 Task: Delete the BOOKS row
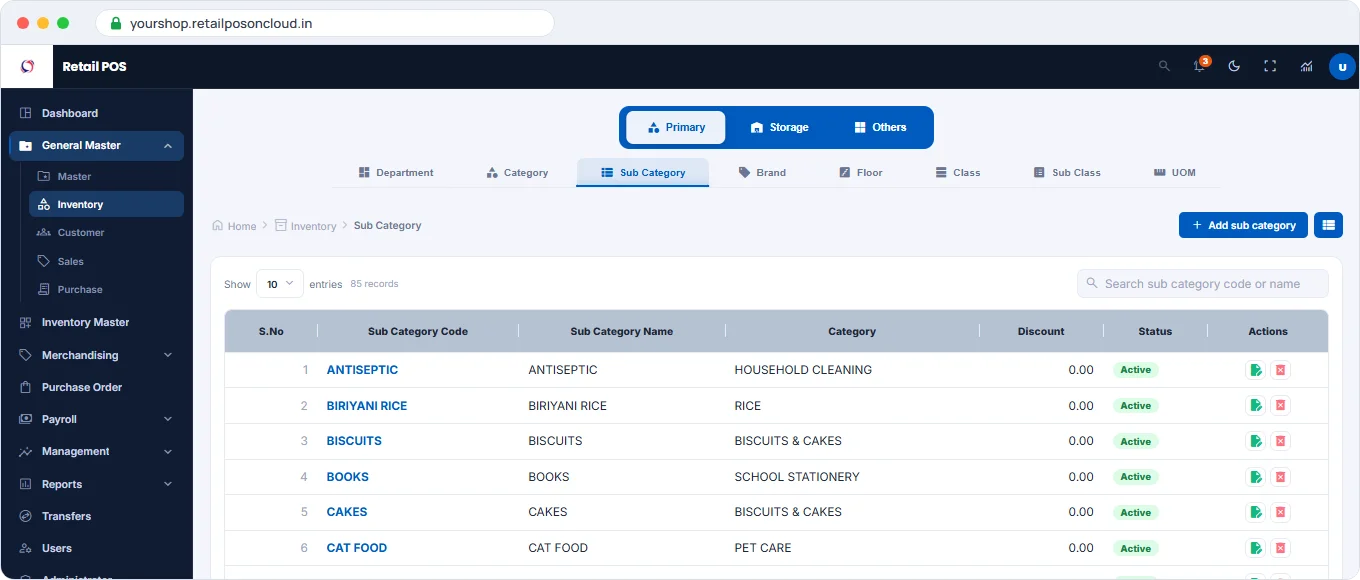pos(1280,477)
